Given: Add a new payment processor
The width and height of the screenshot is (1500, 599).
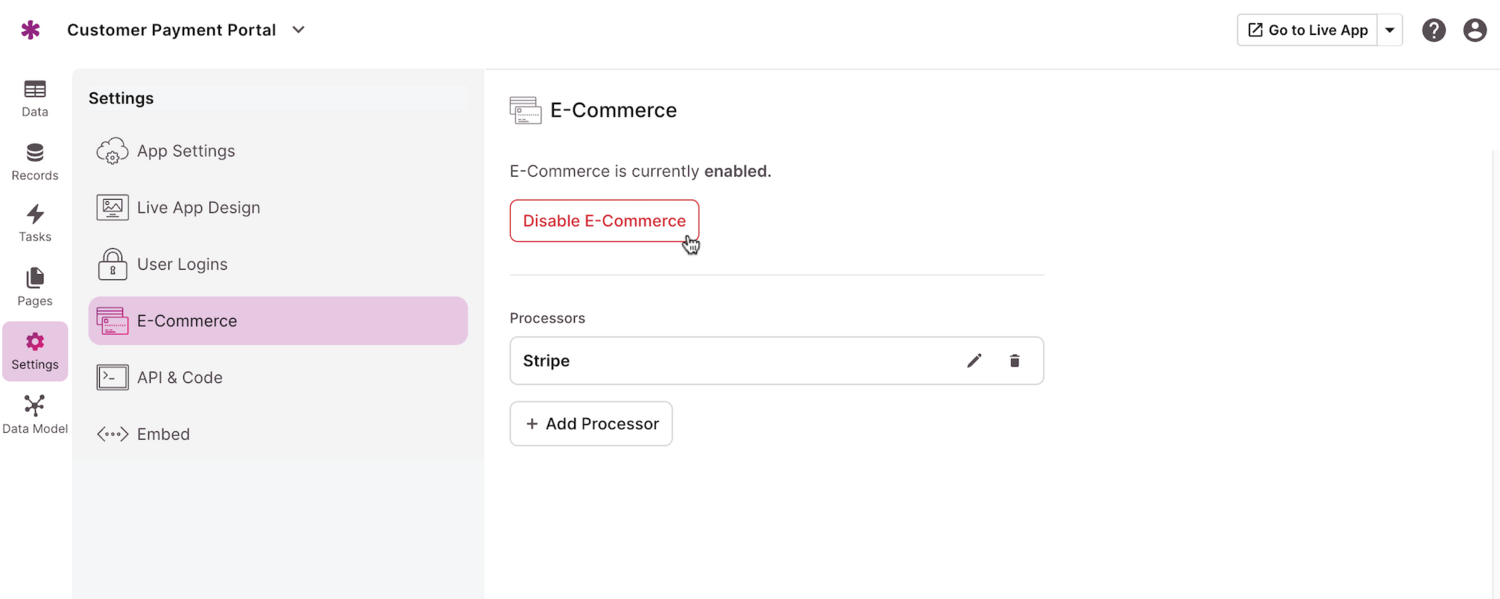Looking at the screenshot, I should pyautogui.click(x=590, y=423).
